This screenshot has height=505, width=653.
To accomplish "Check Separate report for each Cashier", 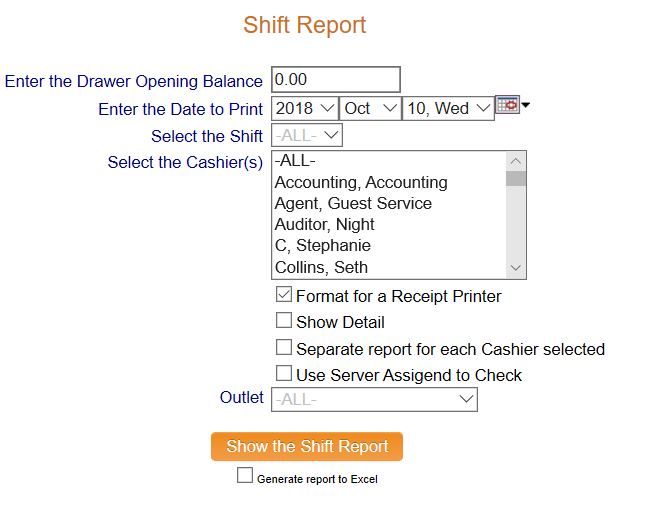I will (284, 349).
